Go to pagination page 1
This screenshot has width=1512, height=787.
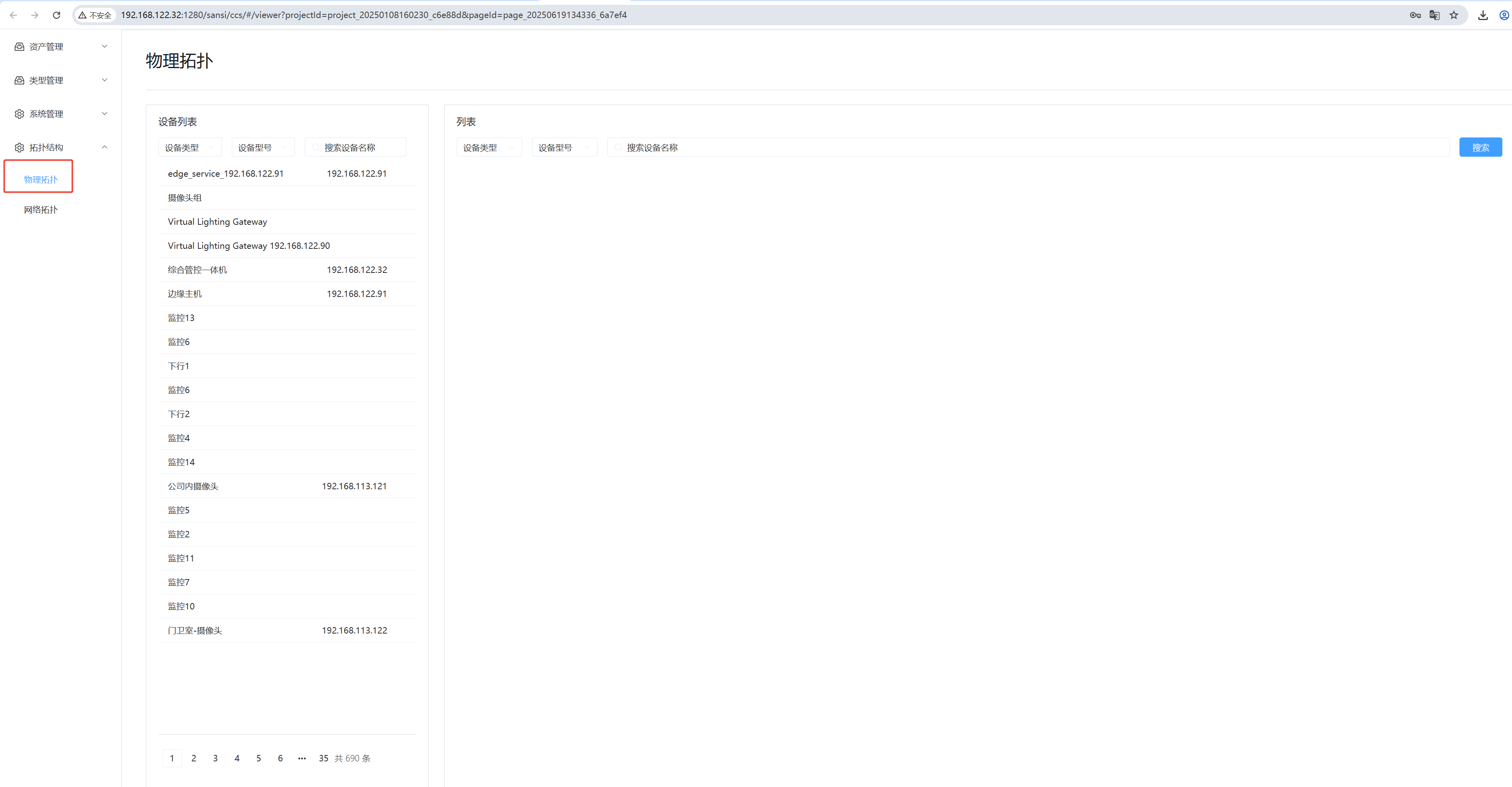pyautogui.click(x=172, y=758)
